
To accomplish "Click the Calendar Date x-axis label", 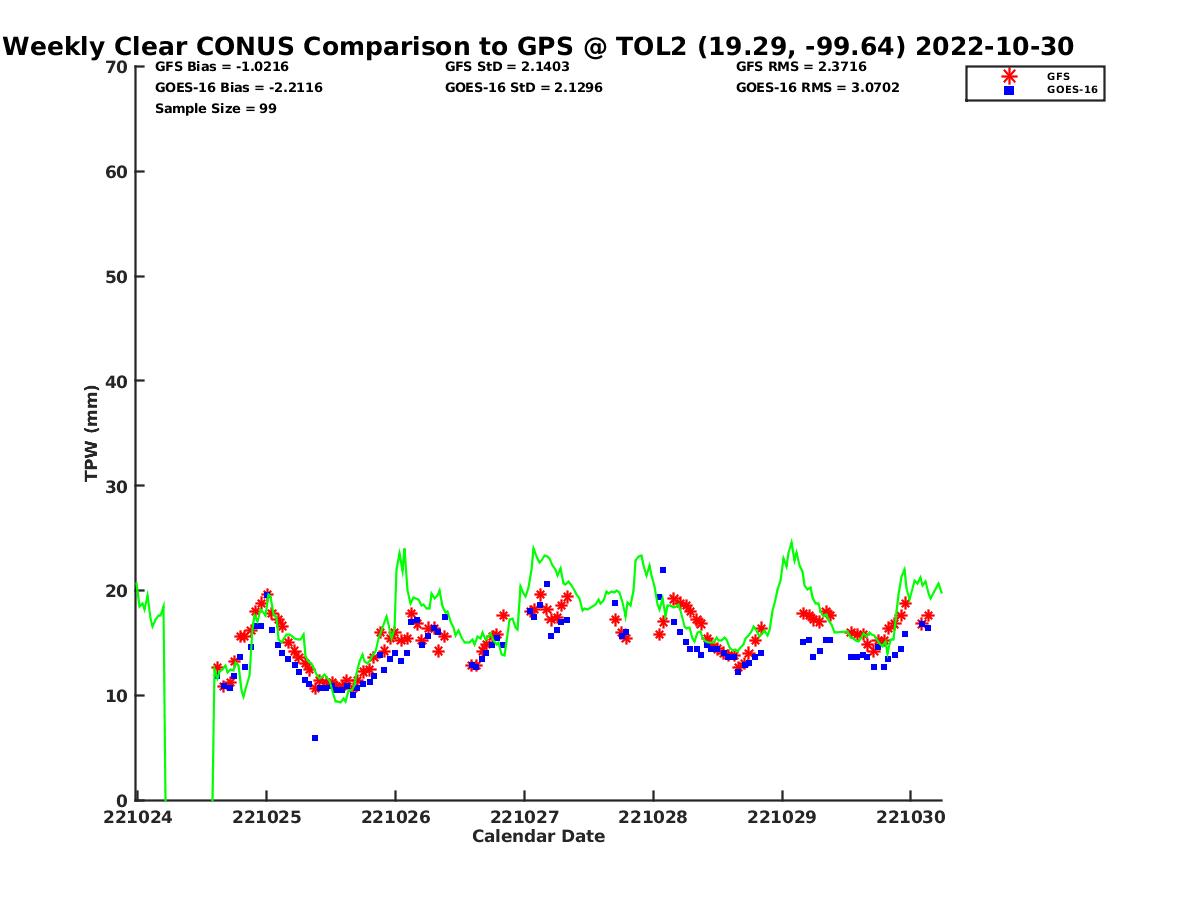I will tap(538, 836).
